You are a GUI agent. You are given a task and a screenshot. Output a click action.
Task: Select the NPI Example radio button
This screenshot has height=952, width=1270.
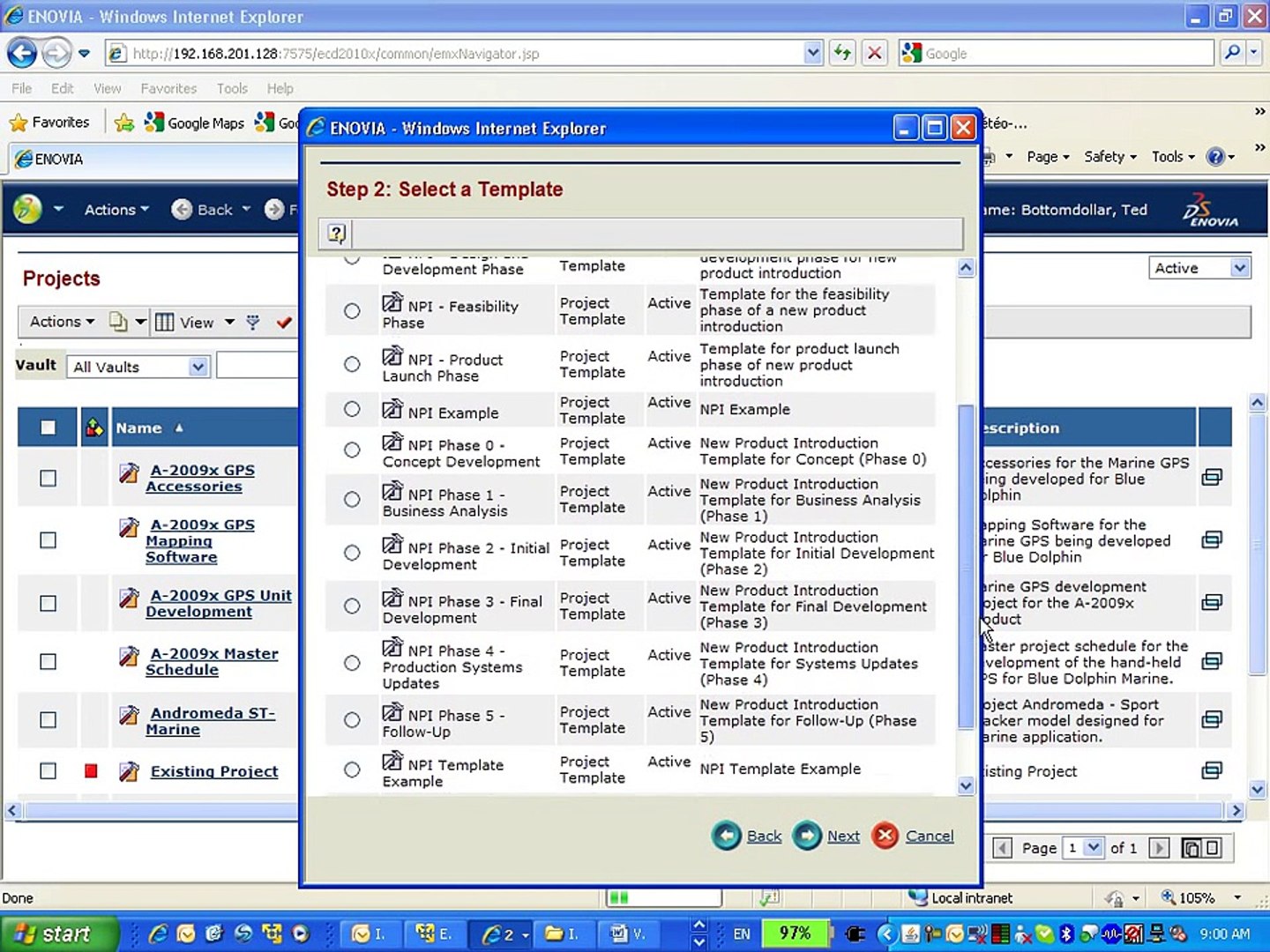(352, 409)
